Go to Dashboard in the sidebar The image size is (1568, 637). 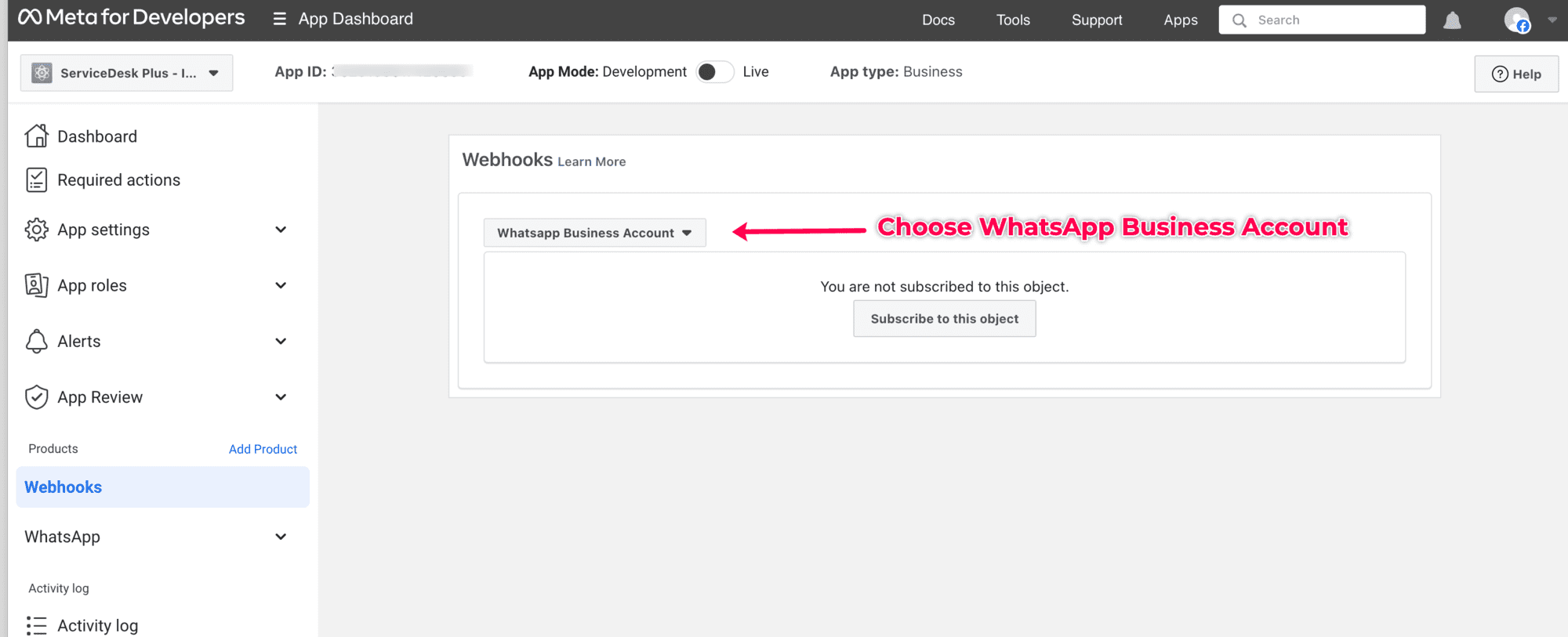tap(97, 136)
